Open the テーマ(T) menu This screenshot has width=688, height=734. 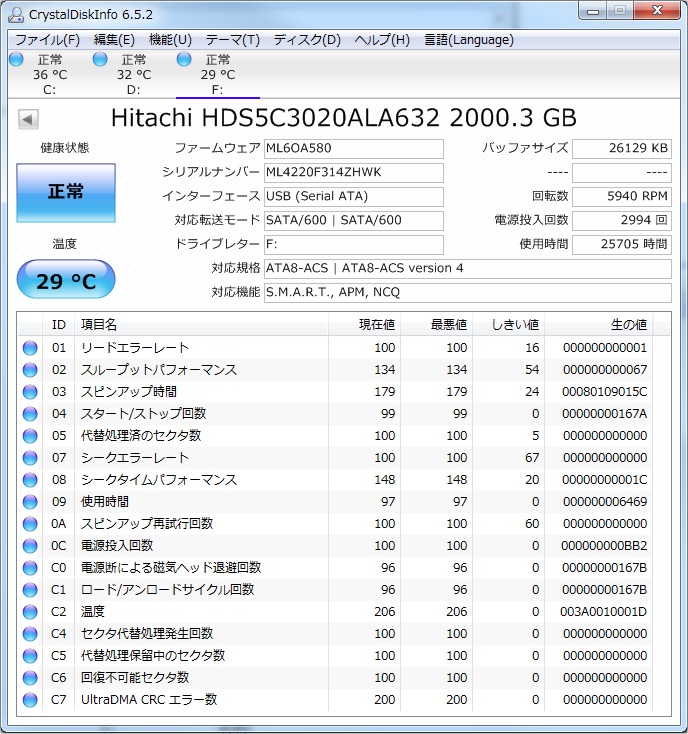pyautogui.click(x=233, y=40)
